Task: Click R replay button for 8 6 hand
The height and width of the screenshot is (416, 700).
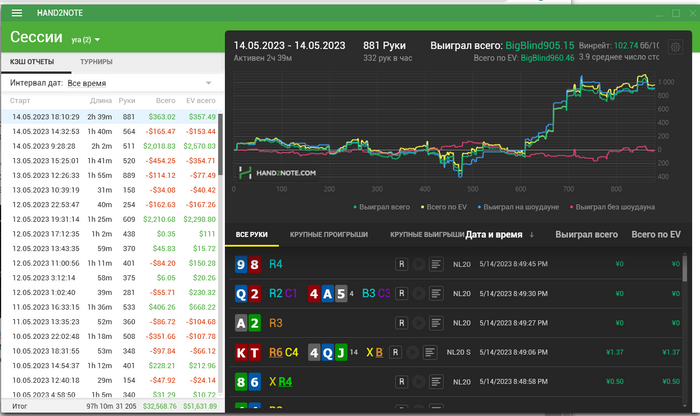Action: (x=401, y=382)
